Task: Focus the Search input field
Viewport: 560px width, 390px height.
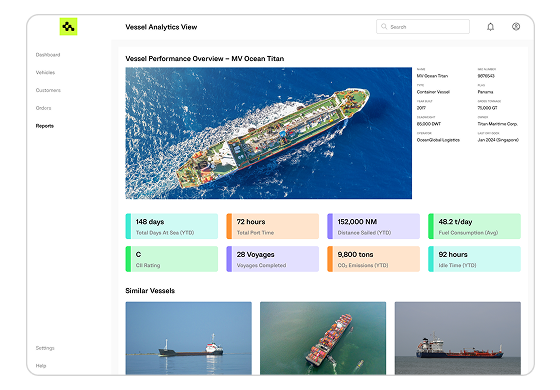Action: pyautogui.click(x=423, y=26)
